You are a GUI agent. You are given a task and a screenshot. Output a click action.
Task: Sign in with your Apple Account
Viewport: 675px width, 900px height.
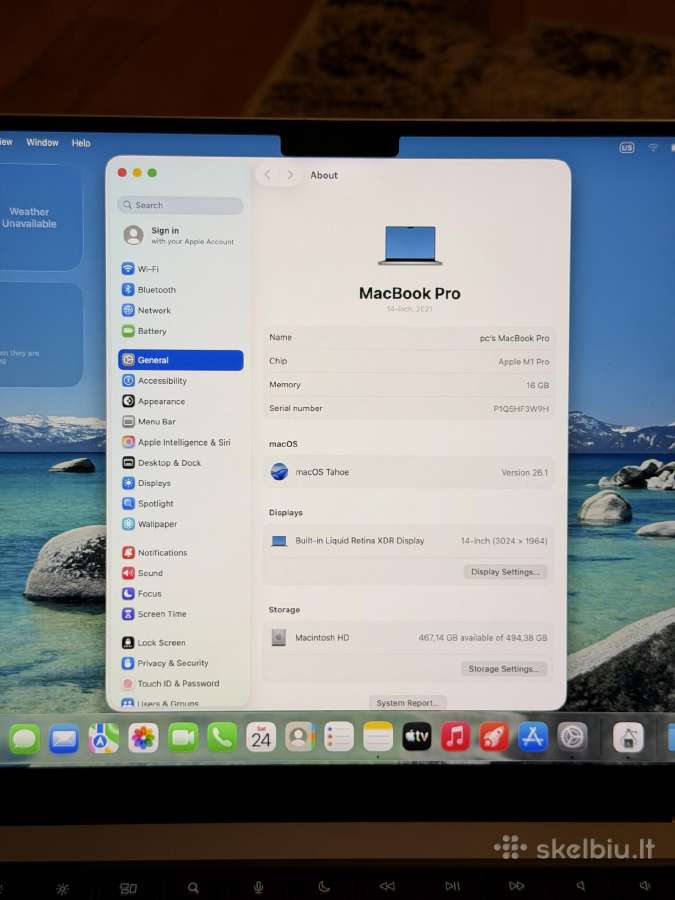pyautogui.click(x=181, y=235)
